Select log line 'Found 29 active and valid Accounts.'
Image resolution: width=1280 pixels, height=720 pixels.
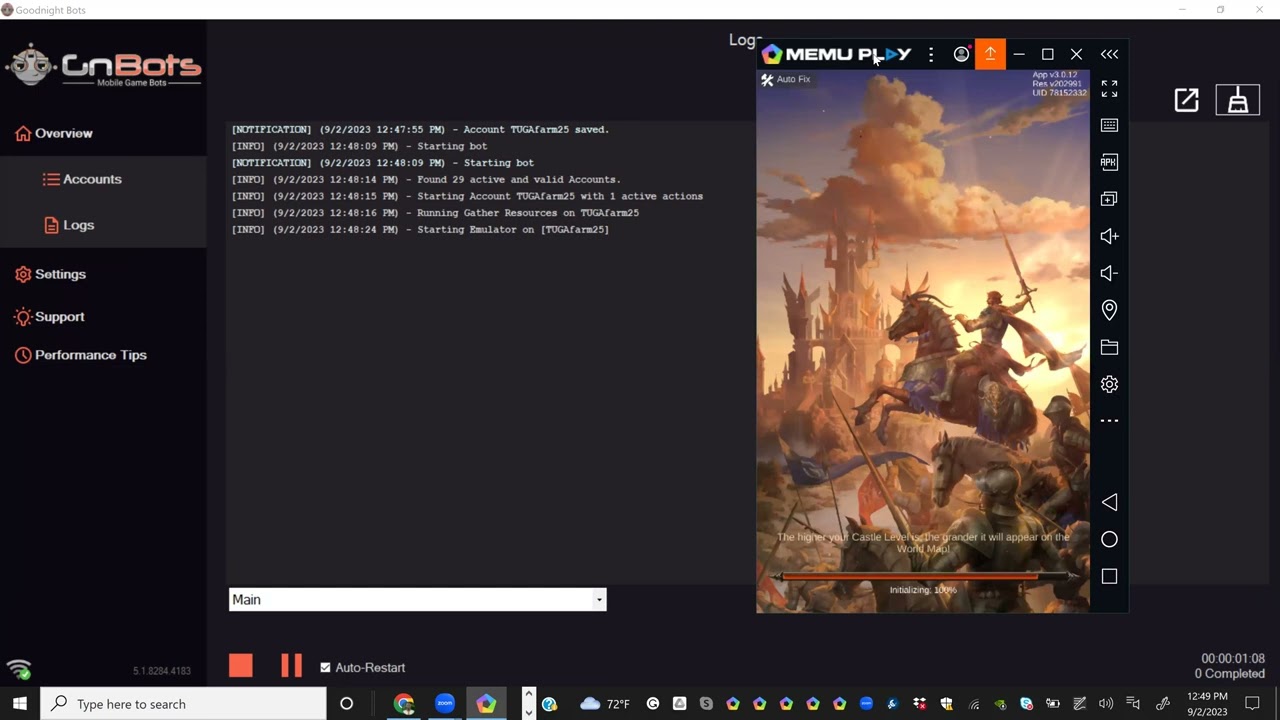point(426,179)
